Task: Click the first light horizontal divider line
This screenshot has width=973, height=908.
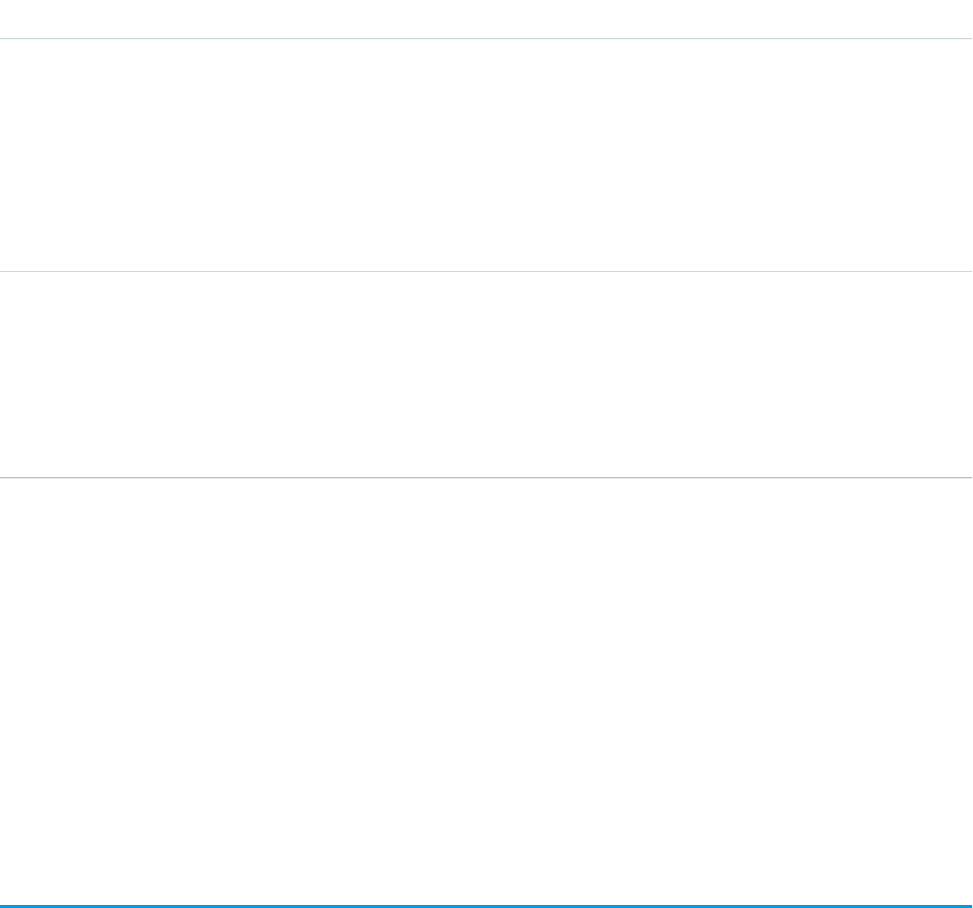Action: (x=486, y=39)
